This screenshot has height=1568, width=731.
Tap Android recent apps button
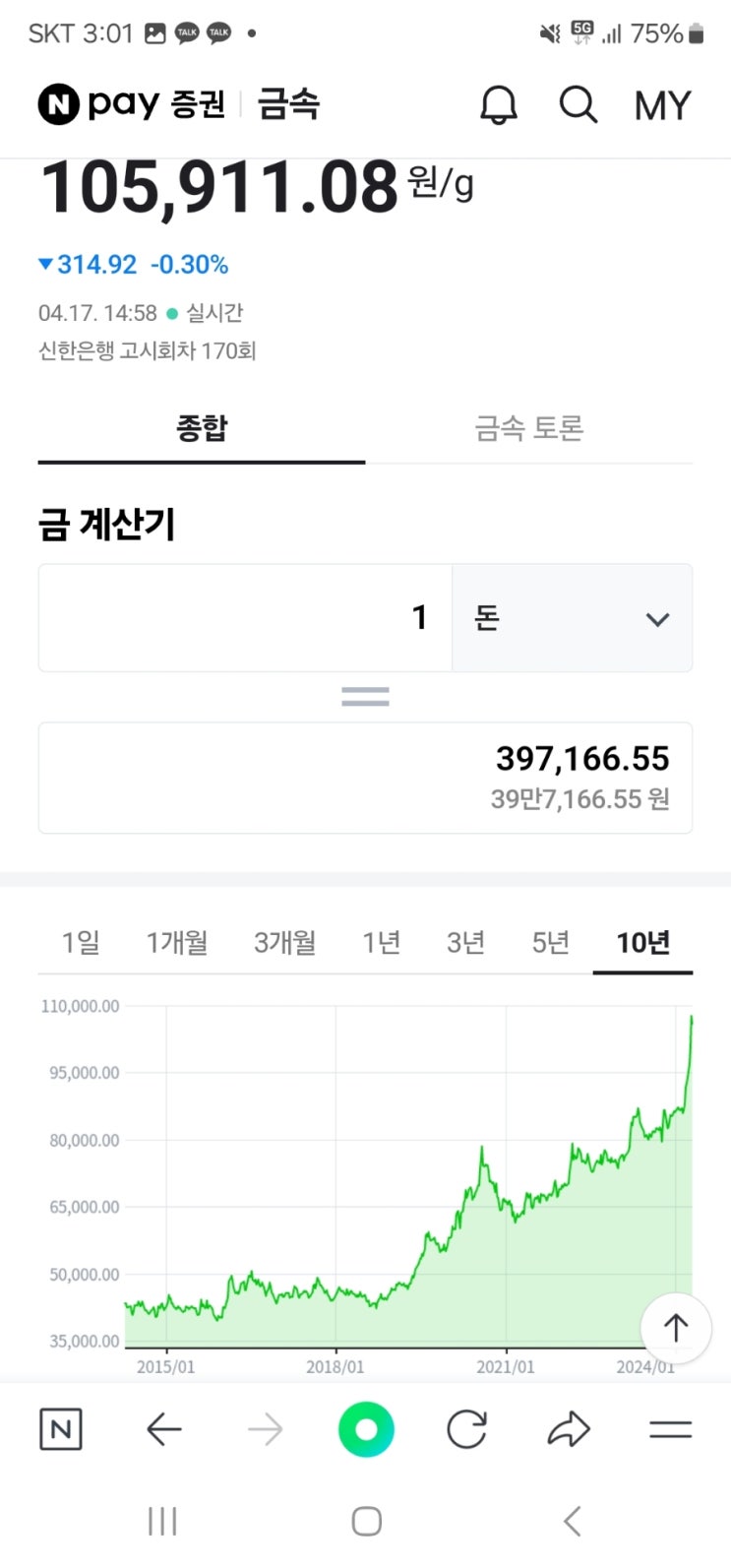tap(162, 1521)
